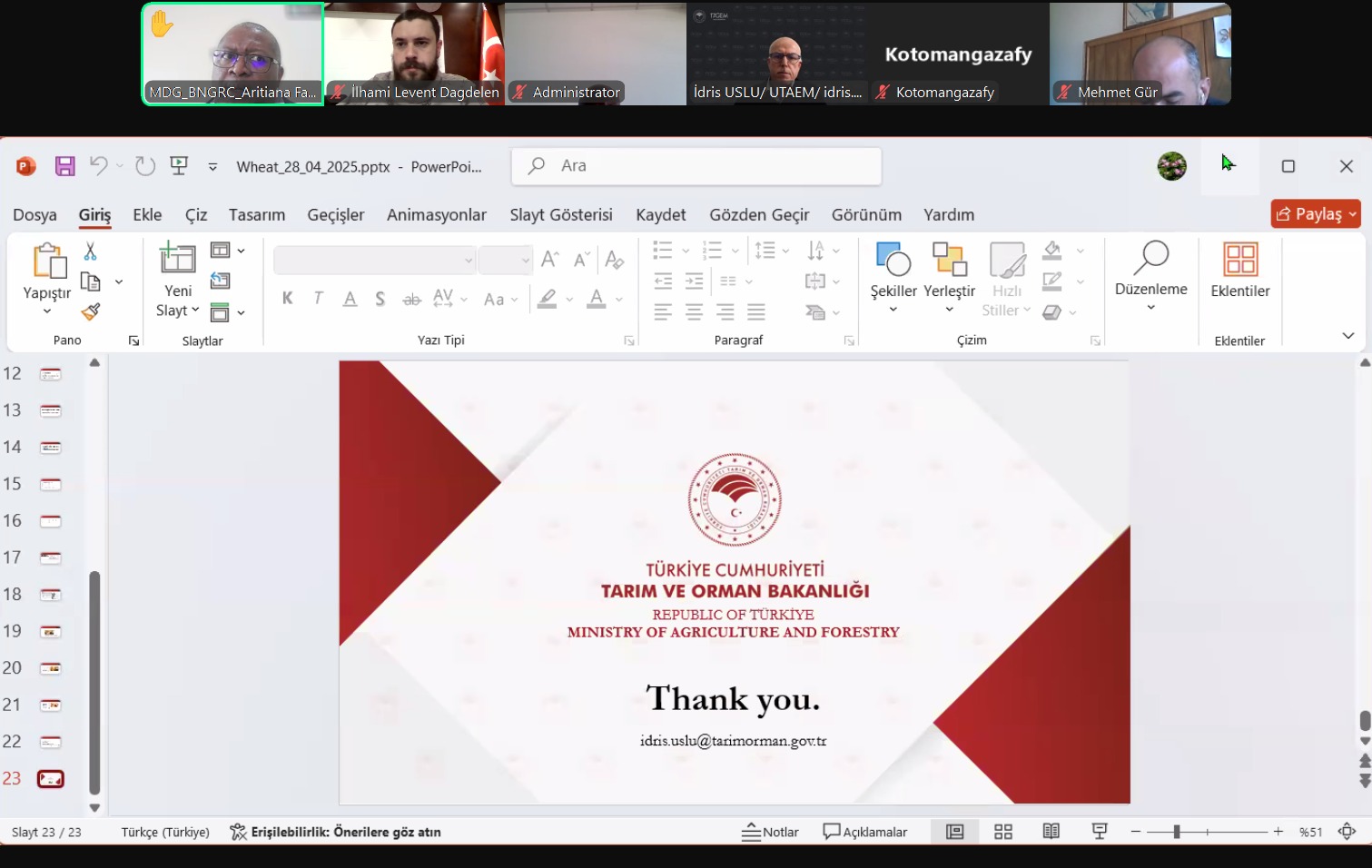Toggle Normal view button in status bar
The height and width of the screenshot is (868, 1372).
point(954,832)
